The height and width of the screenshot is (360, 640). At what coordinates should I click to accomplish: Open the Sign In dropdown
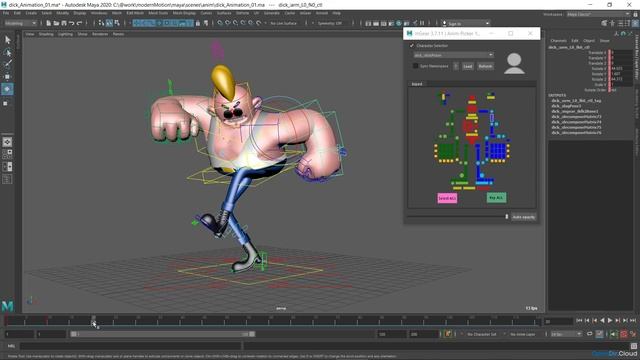tap(466, 23)
